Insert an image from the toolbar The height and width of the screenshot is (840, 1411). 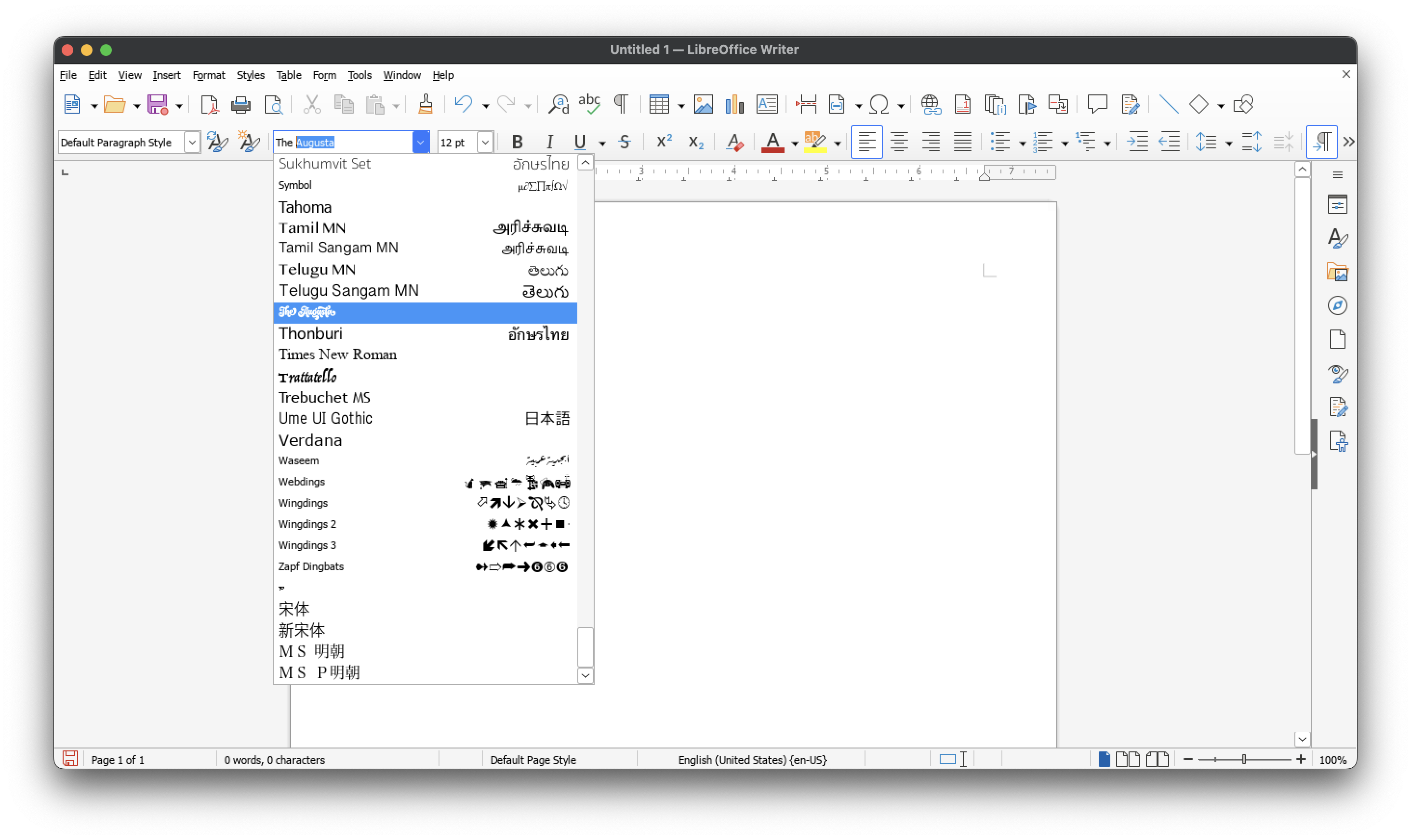point(703,104)
